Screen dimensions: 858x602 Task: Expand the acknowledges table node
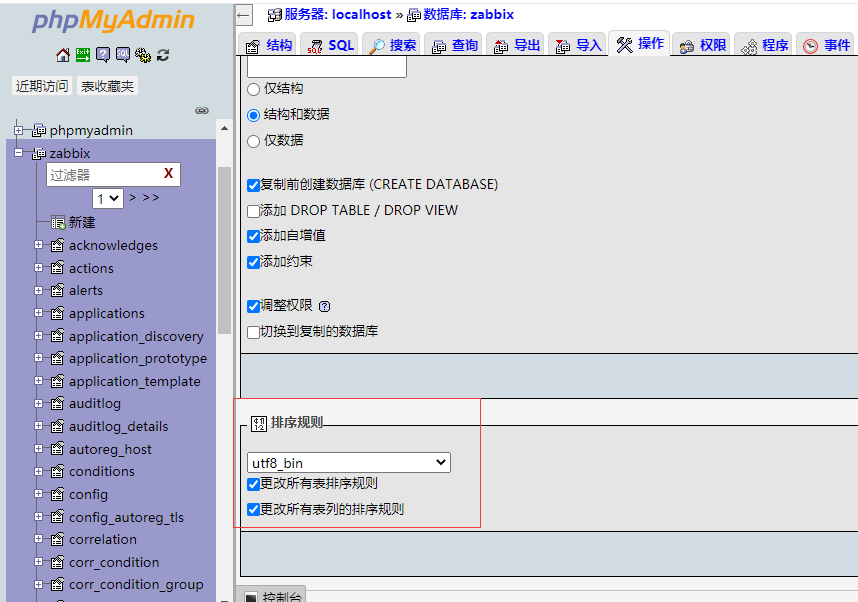[x=38, y=245]
